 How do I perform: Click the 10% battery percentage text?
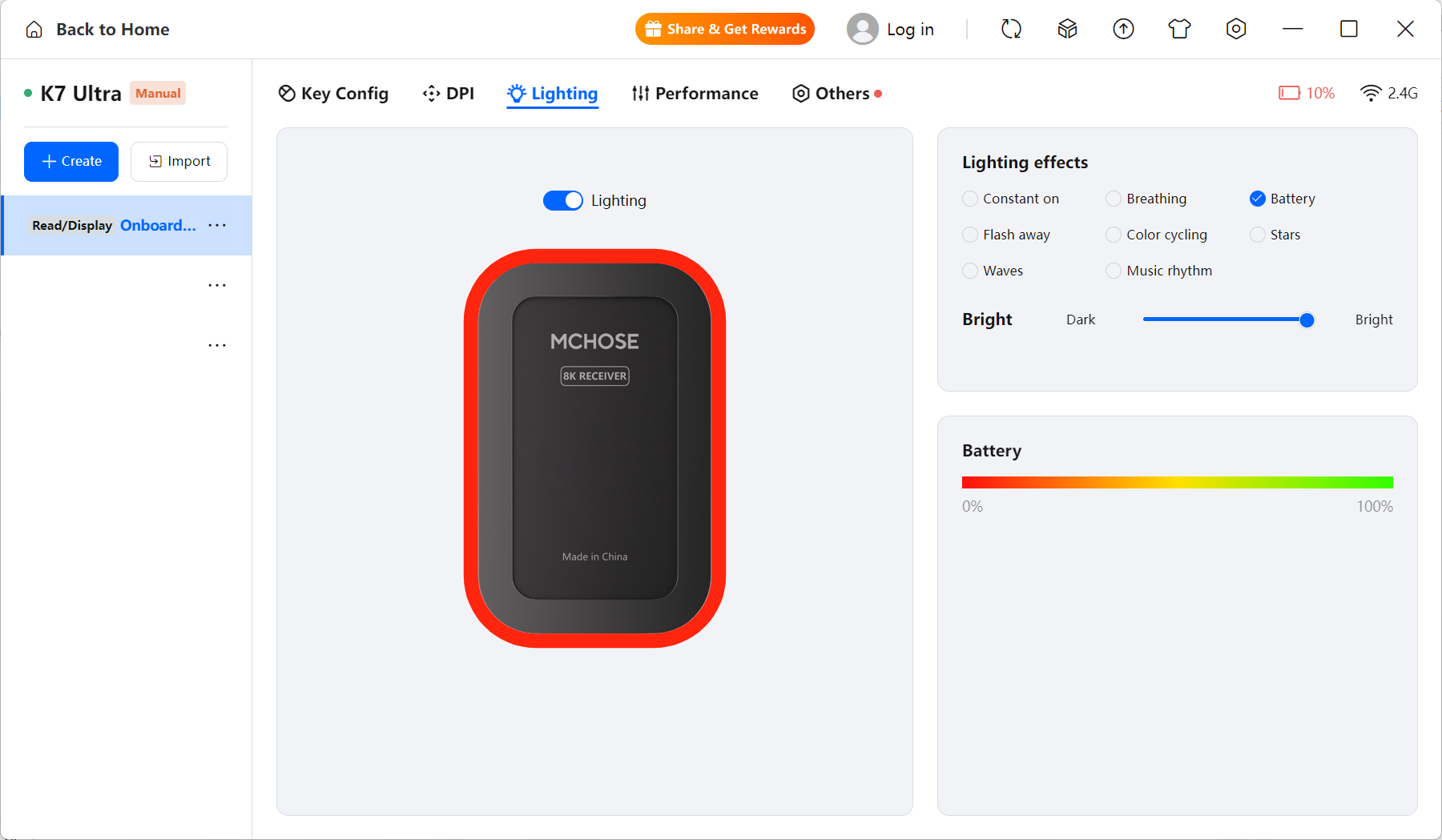1320,94
